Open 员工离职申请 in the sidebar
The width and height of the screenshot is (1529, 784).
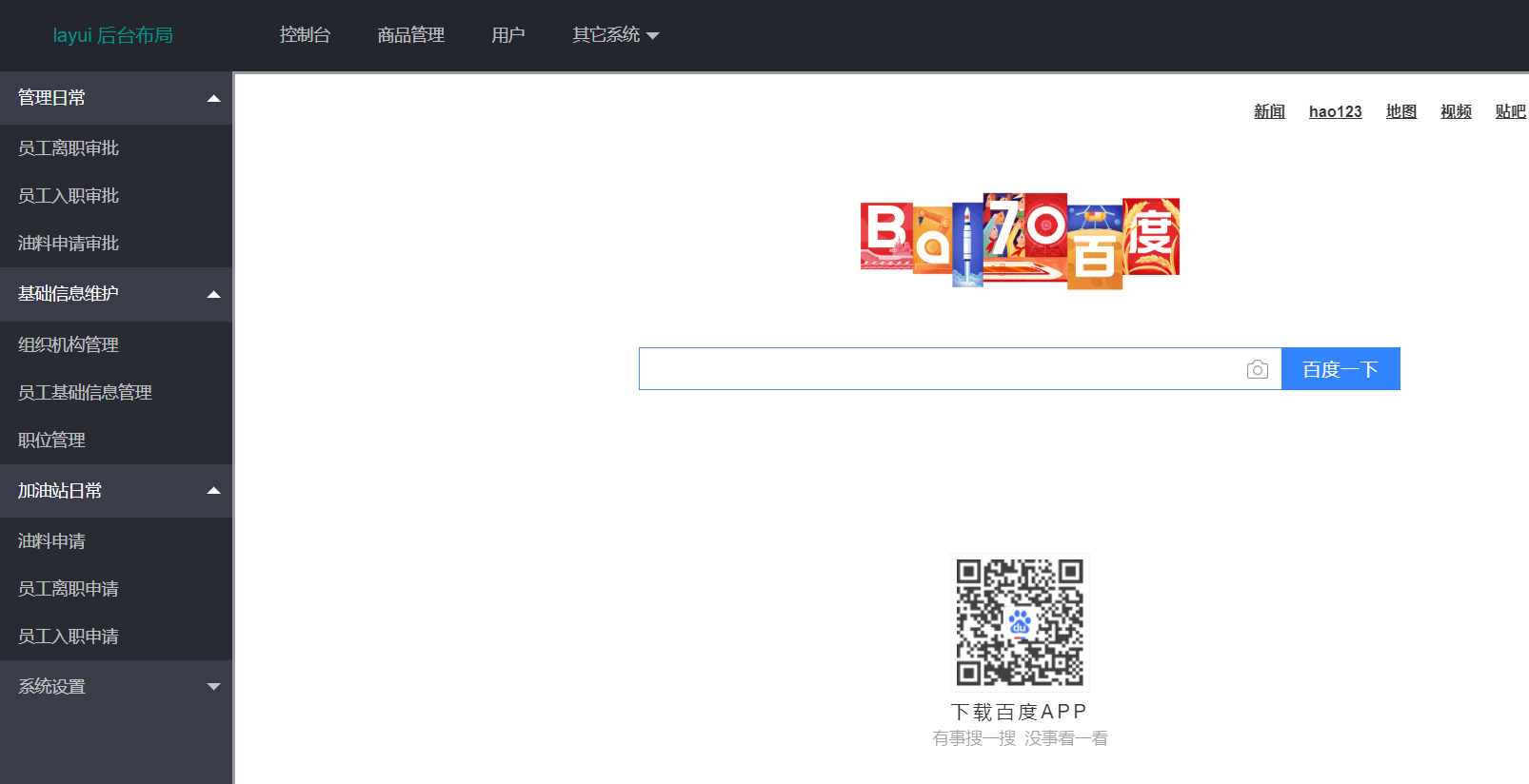point(116,589)
